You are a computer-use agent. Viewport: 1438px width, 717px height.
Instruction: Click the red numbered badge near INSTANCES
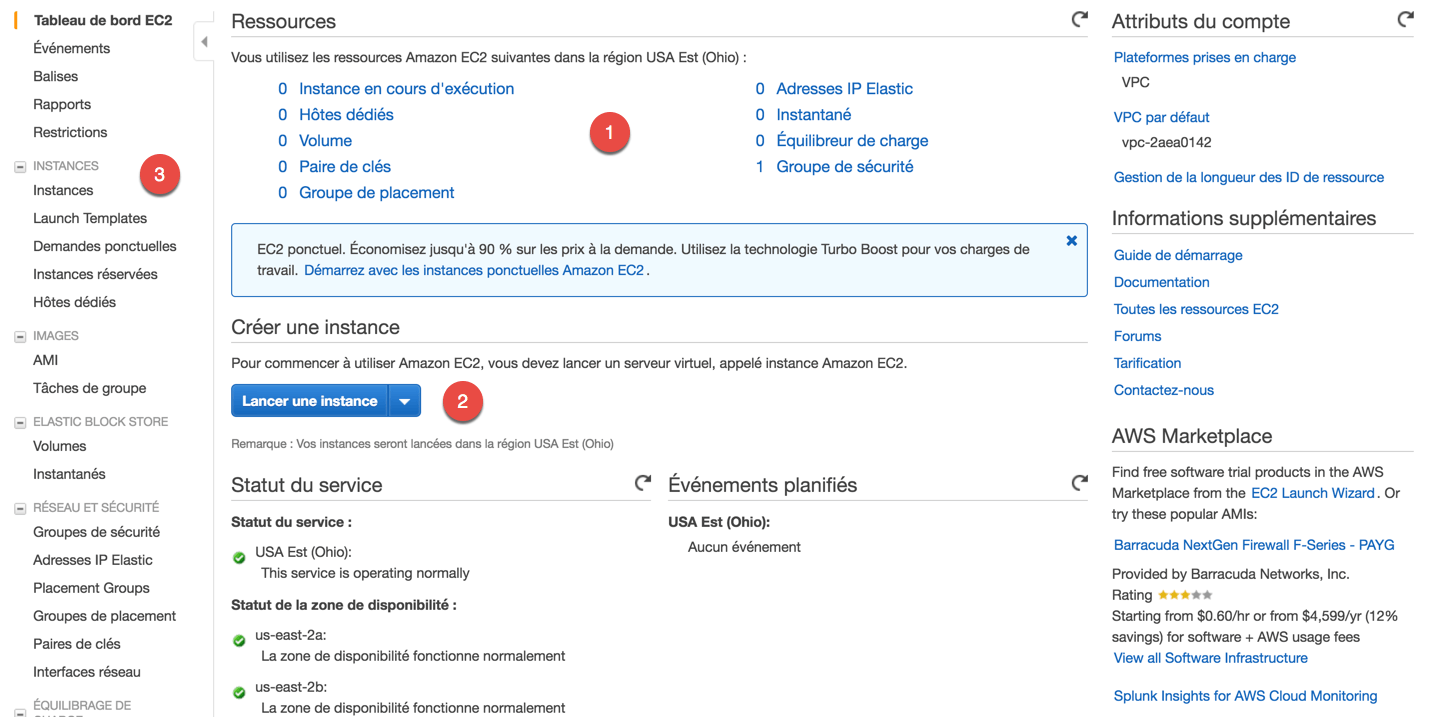pyautogui.click(x=161, y=174)
